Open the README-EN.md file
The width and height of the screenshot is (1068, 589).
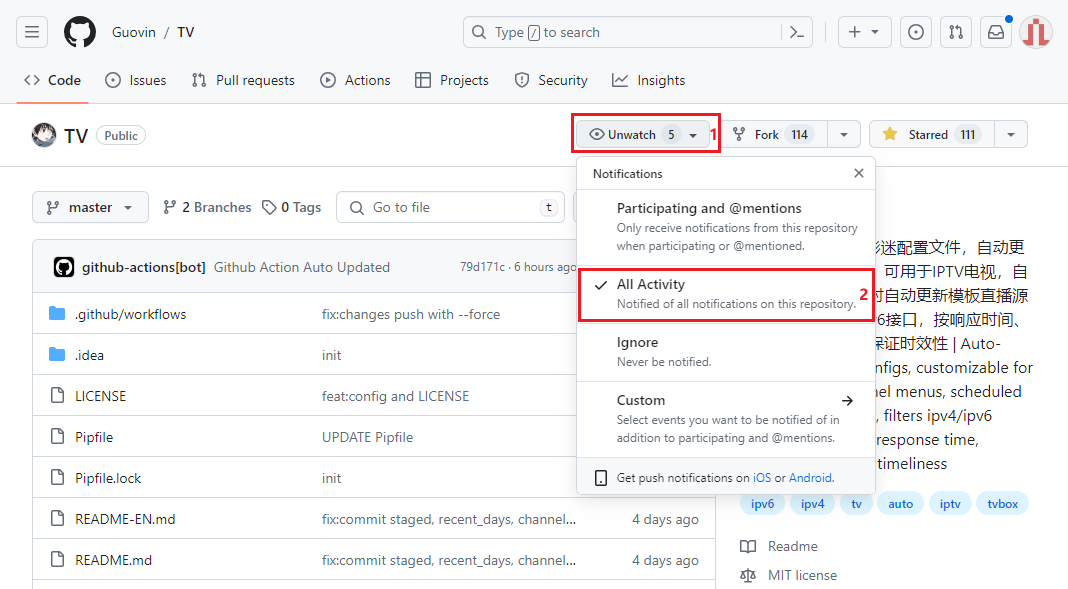coord(125,519)
